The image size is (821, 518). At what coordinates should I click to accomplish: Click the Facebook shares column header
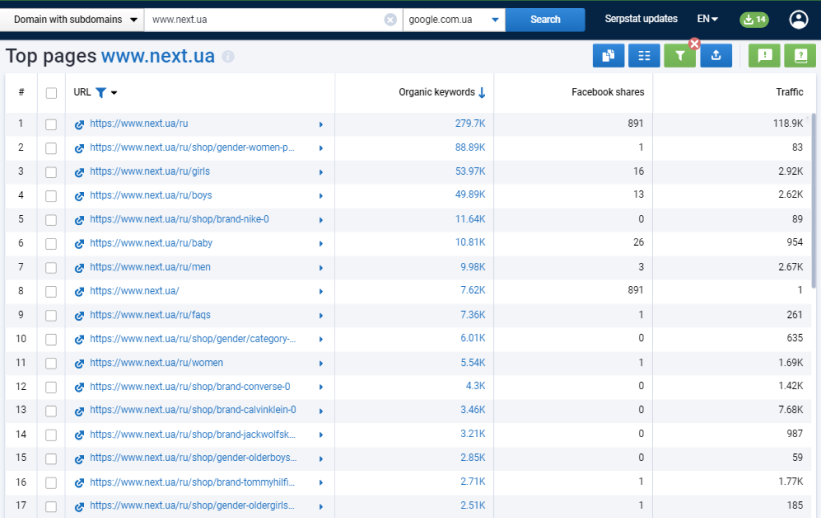tap(607, 92)
